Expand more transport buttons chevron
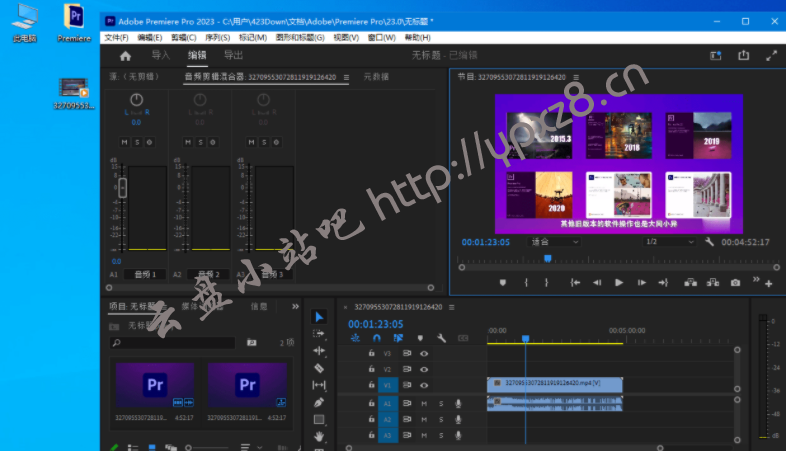786x451 pixels. (x=756, y=279)
